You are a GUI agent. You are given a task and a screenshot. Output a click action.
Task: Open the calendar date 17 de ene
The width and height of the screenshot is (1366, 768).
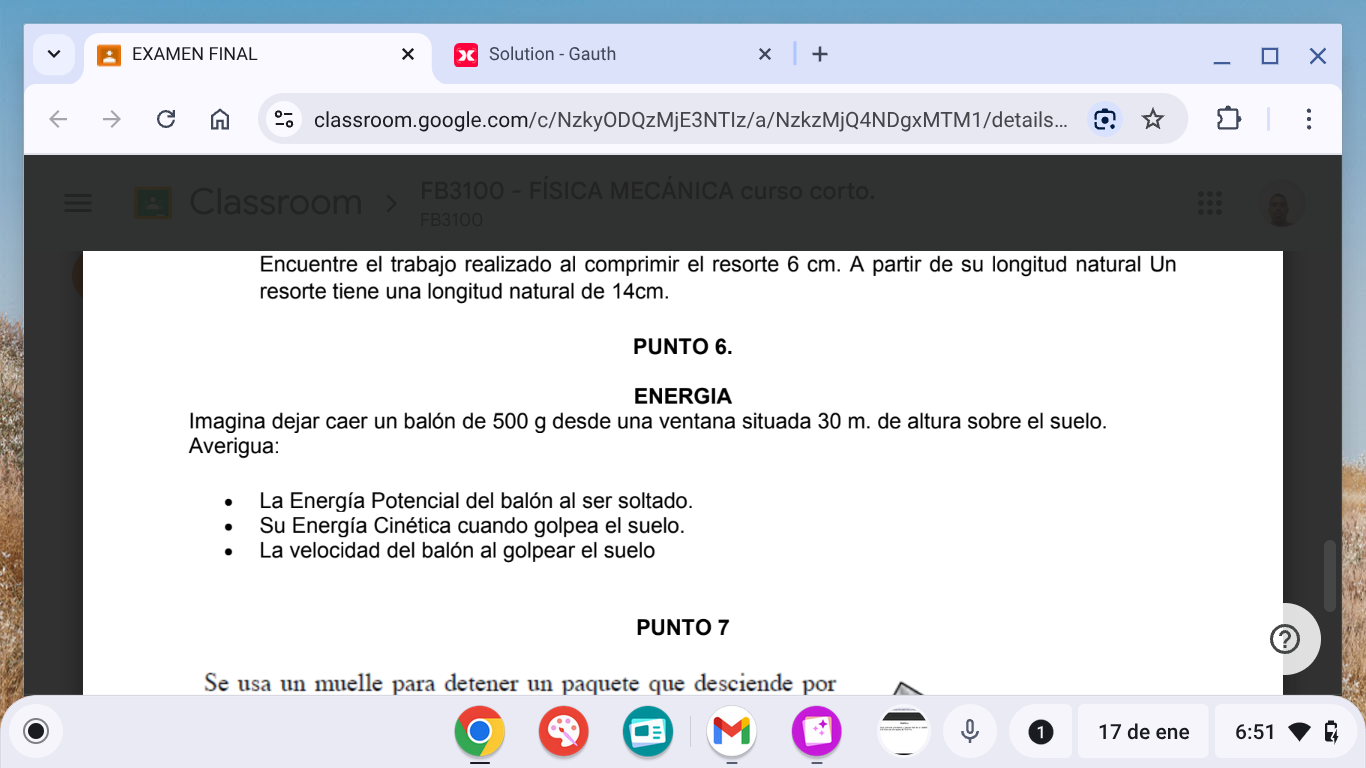(1143, 732)
